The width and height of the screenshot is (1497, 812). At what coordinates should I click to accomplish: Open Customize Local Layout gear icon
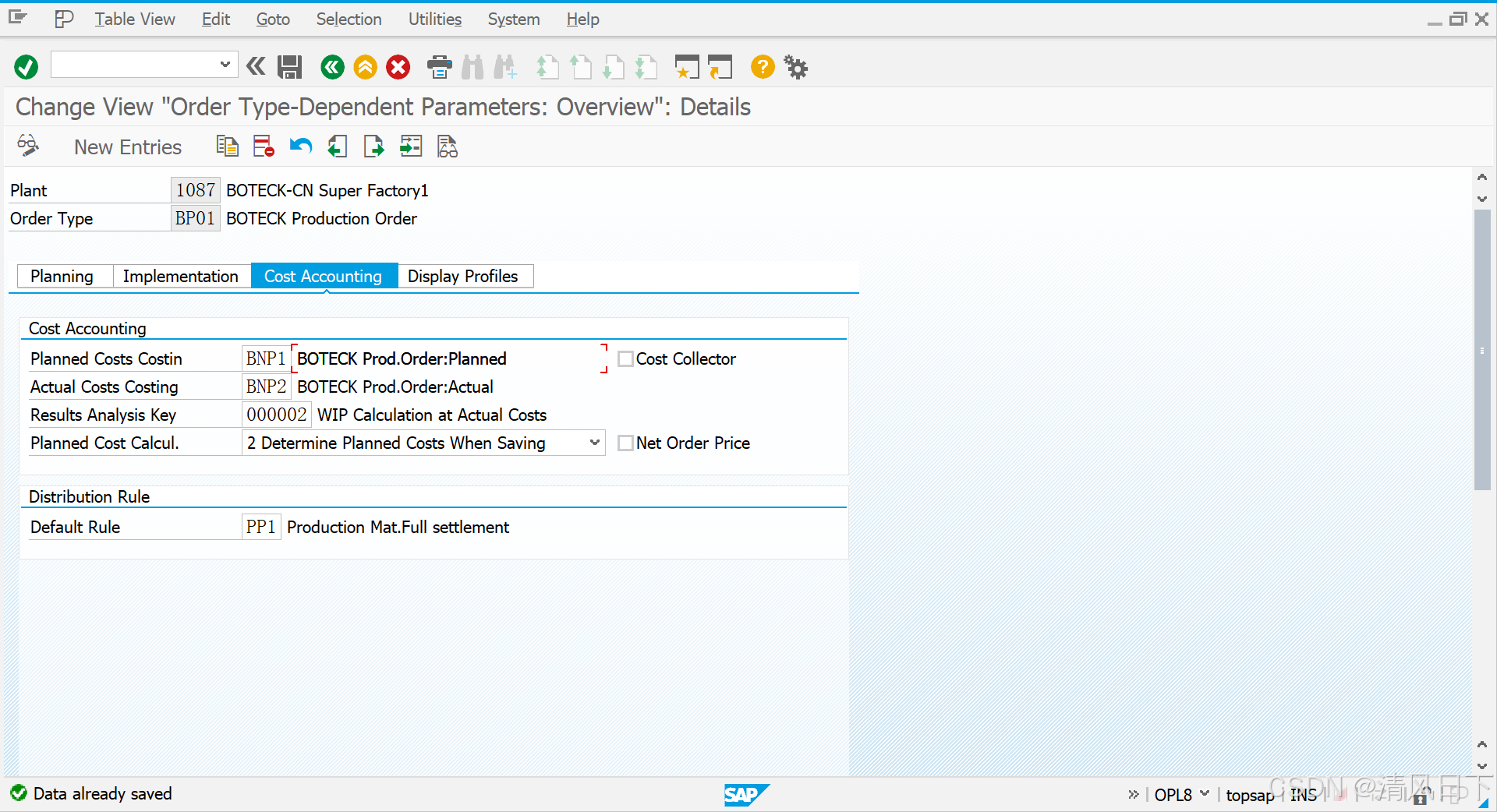click(796, 67)
